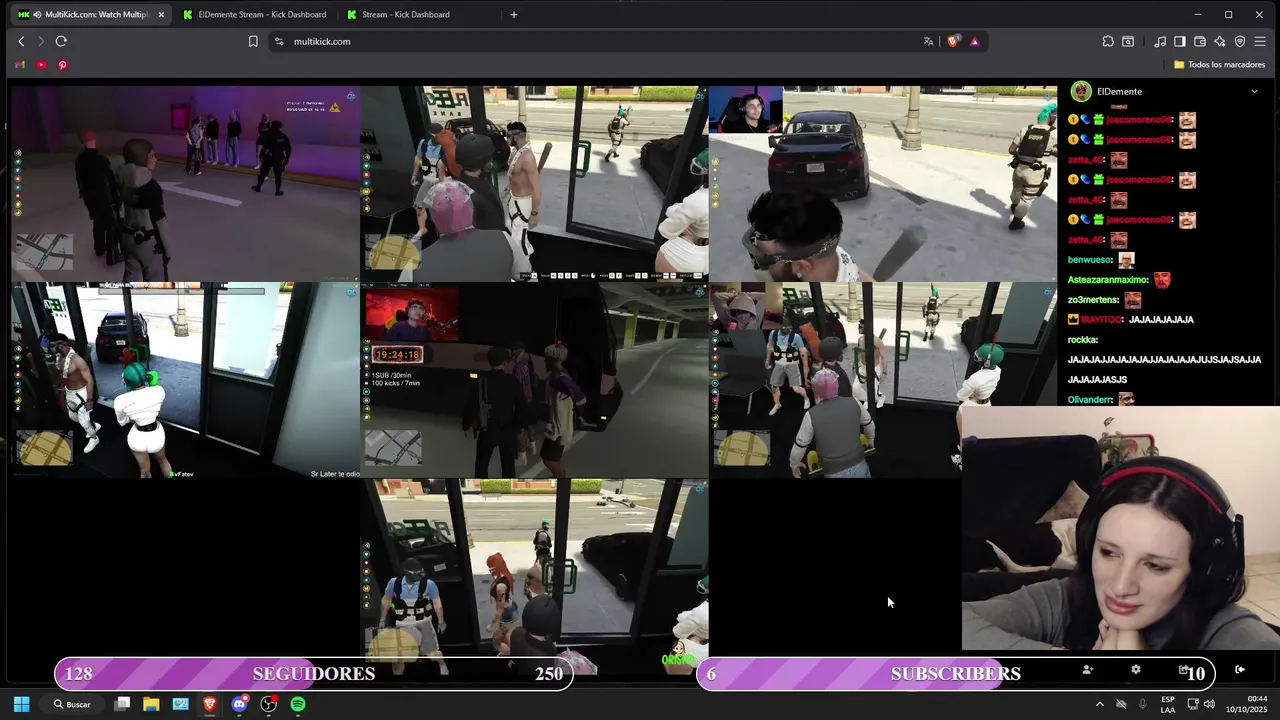Click rockka username in chat
The height and width of the screenshot is (720, 1280).
pyautogui.click(x=1082, y=340)
